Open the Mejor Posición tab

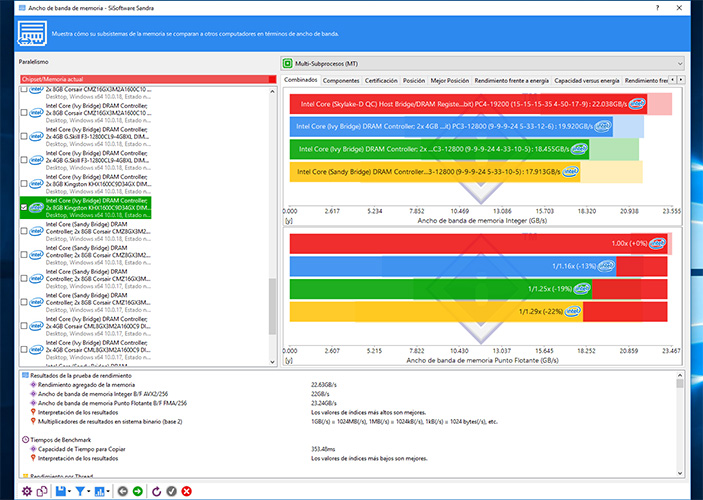point(450,81)
